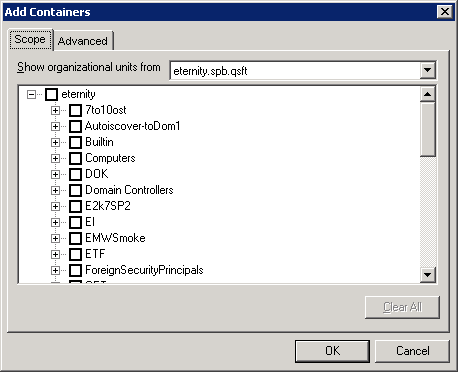Select the EI label

[90, 222]
